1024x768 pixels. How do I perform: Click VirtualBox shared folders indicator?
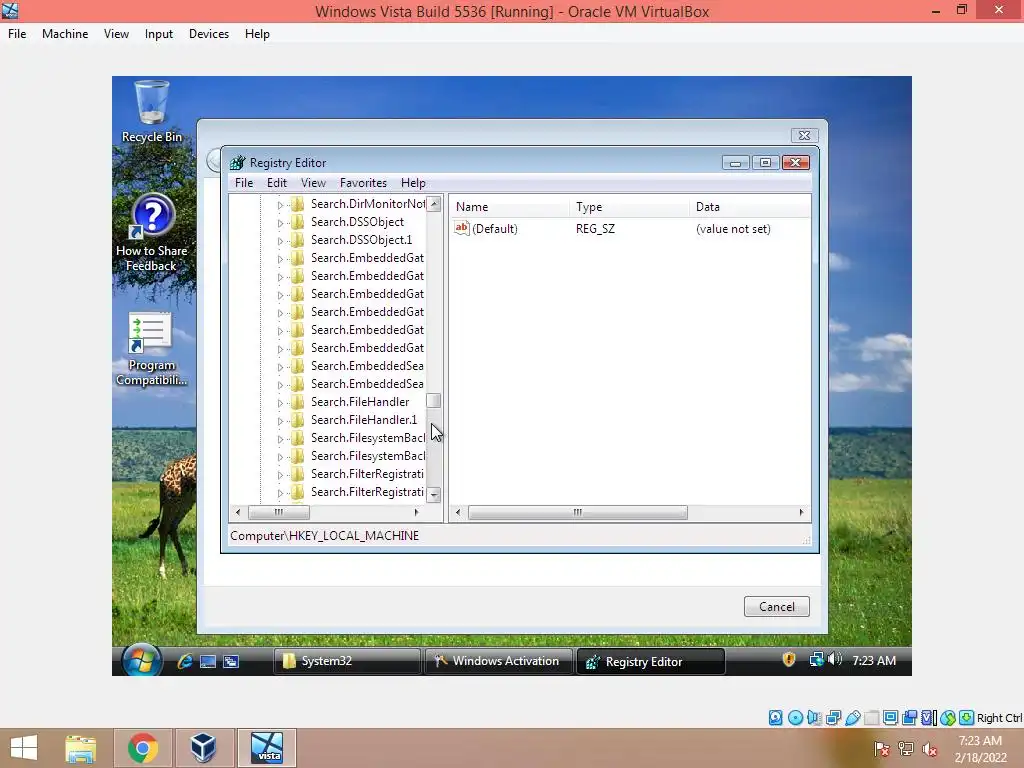tap(871, 718)
